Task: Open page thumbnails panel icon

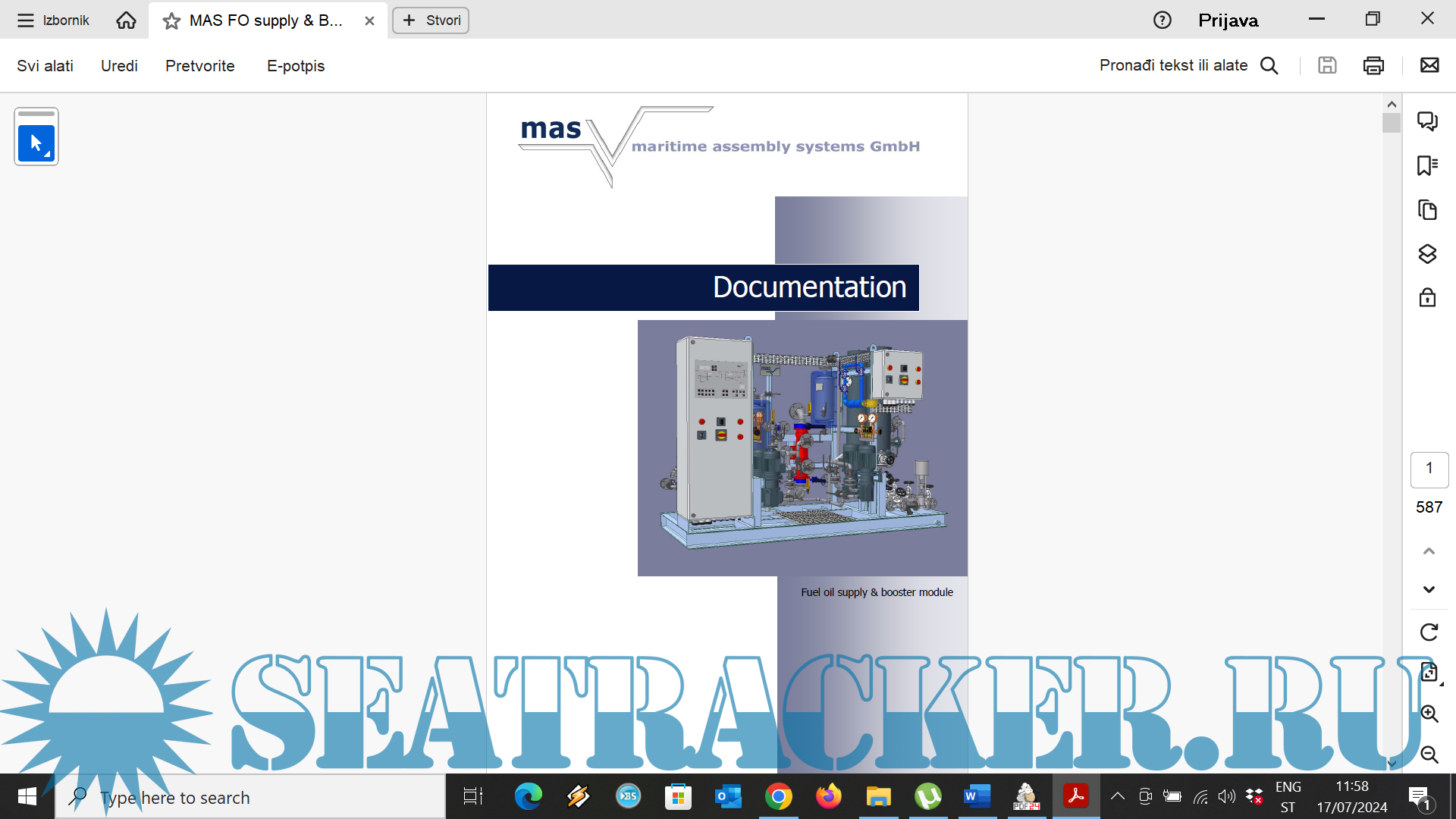Action: [1427, 210]
